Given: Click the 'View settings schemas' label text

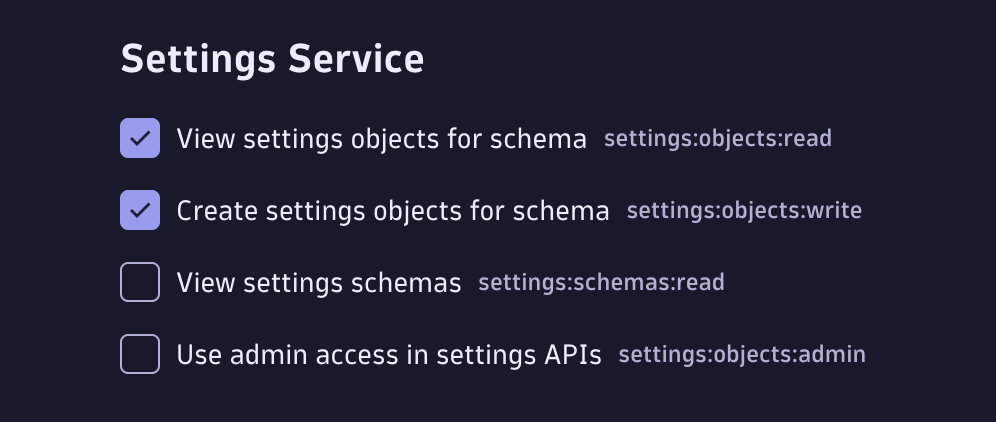Looking at the screenshot, I should 318,283.
